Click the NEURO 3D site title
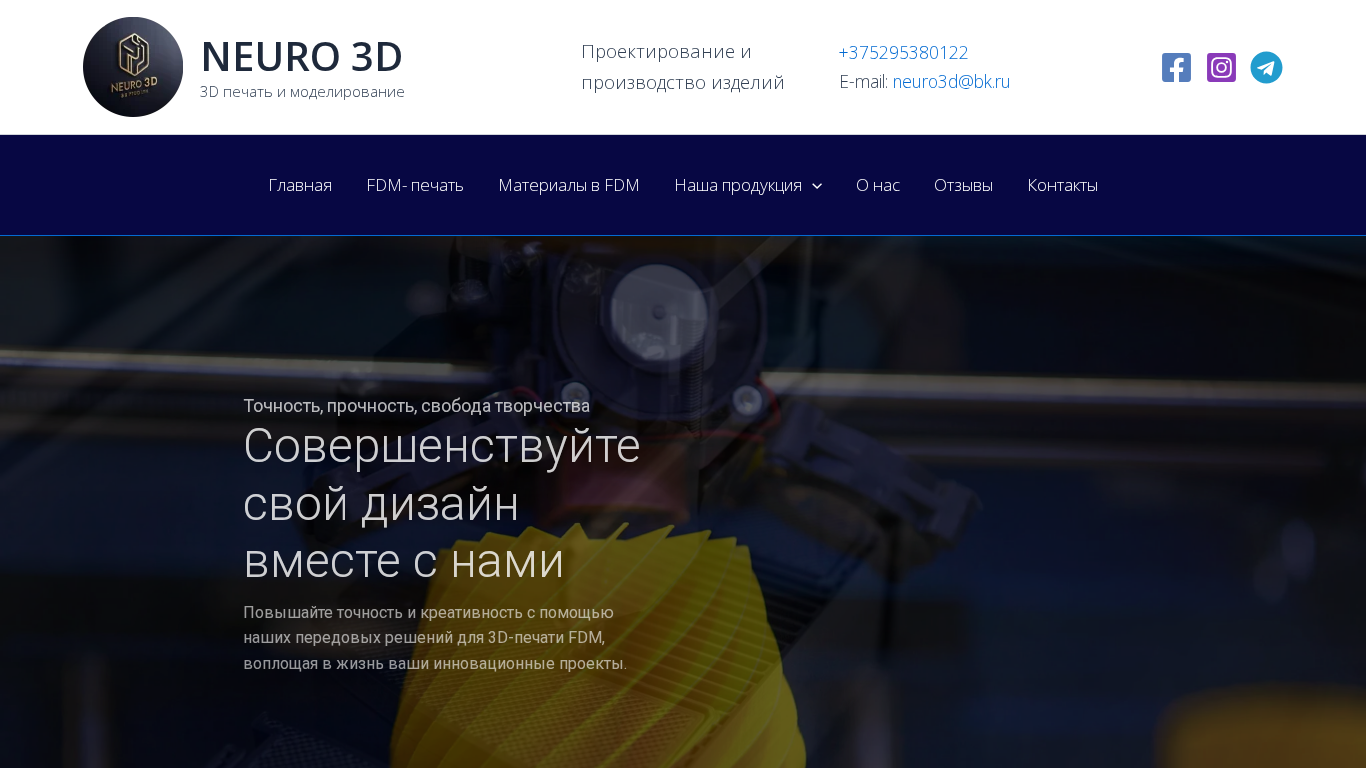The width and height of the screenshot is (1366, 768). tap(302, 57)
